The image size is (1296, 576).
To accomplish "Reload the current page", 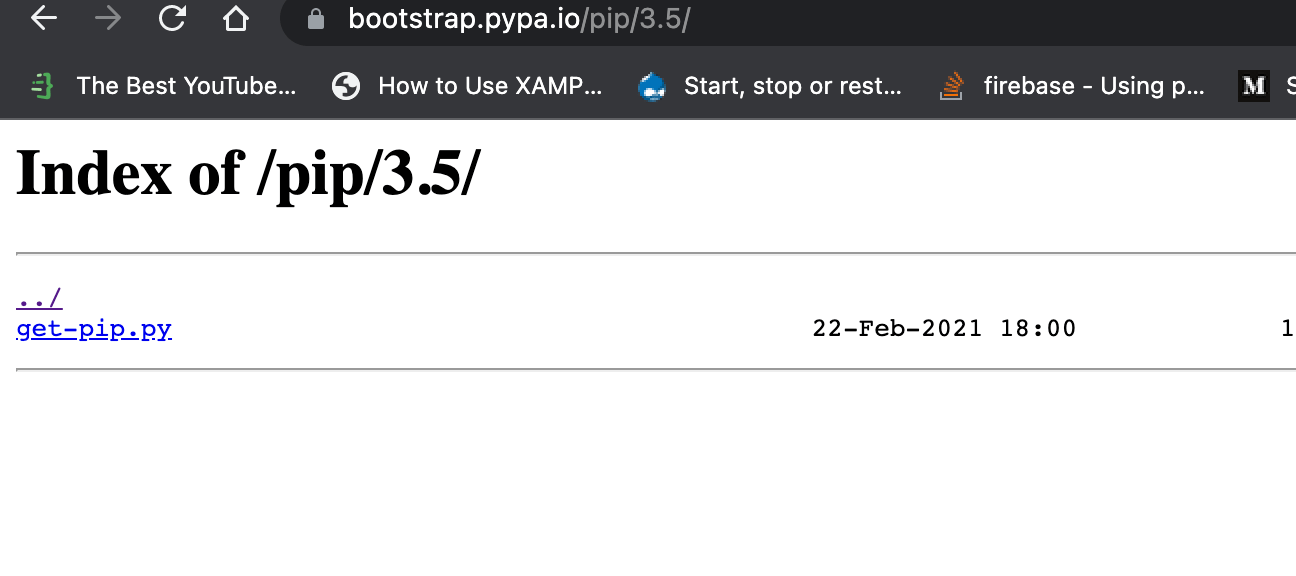I will point(171,17).
